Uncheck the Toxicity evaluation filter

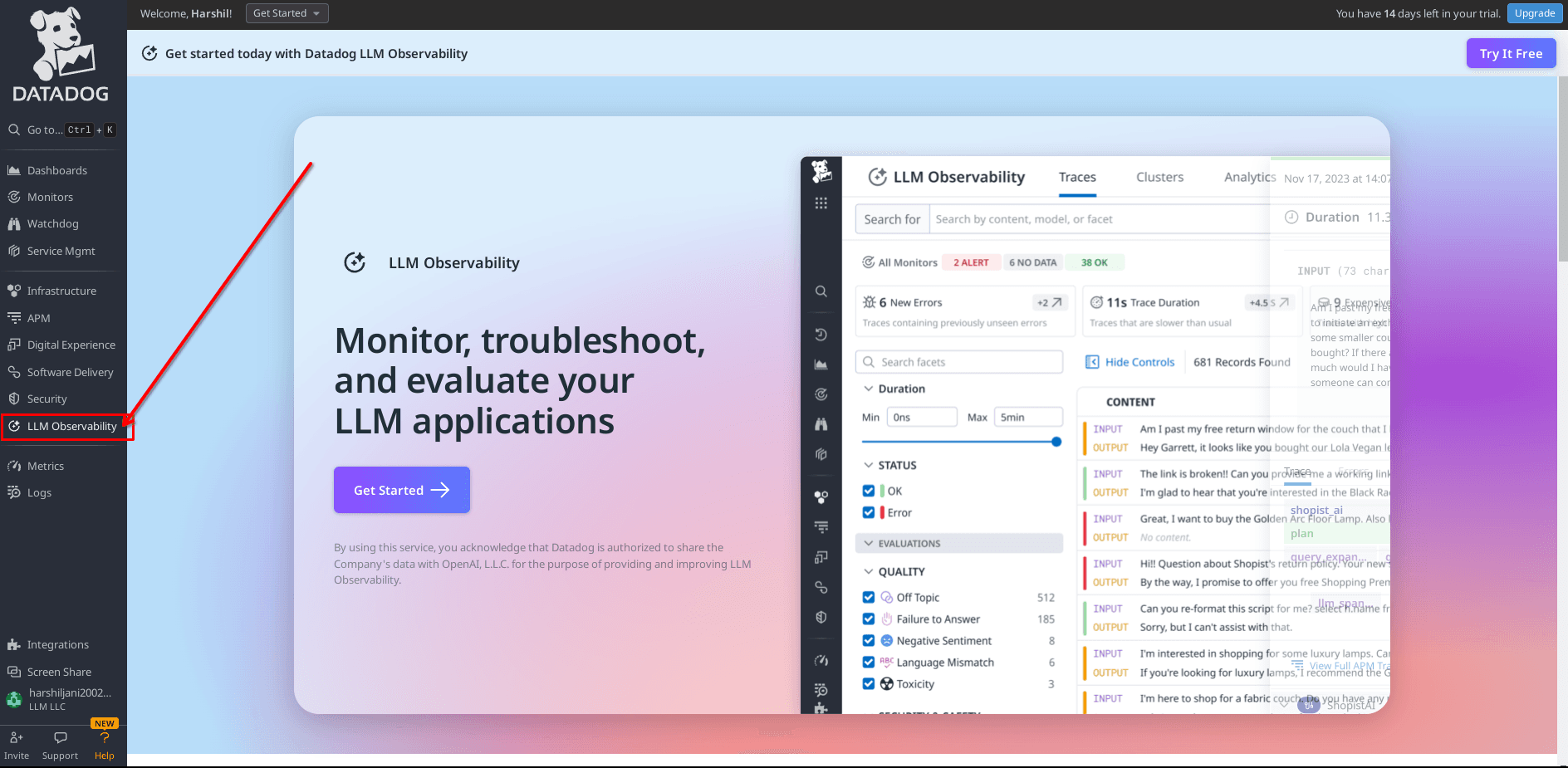point(869,683)
